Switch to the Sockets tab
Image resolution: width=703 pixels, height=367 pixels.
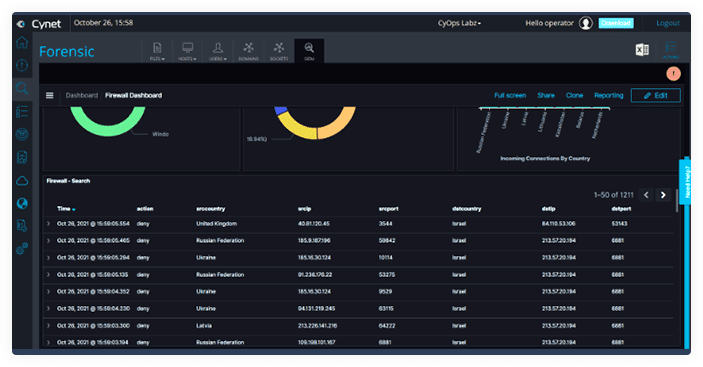tap(279, 51)
